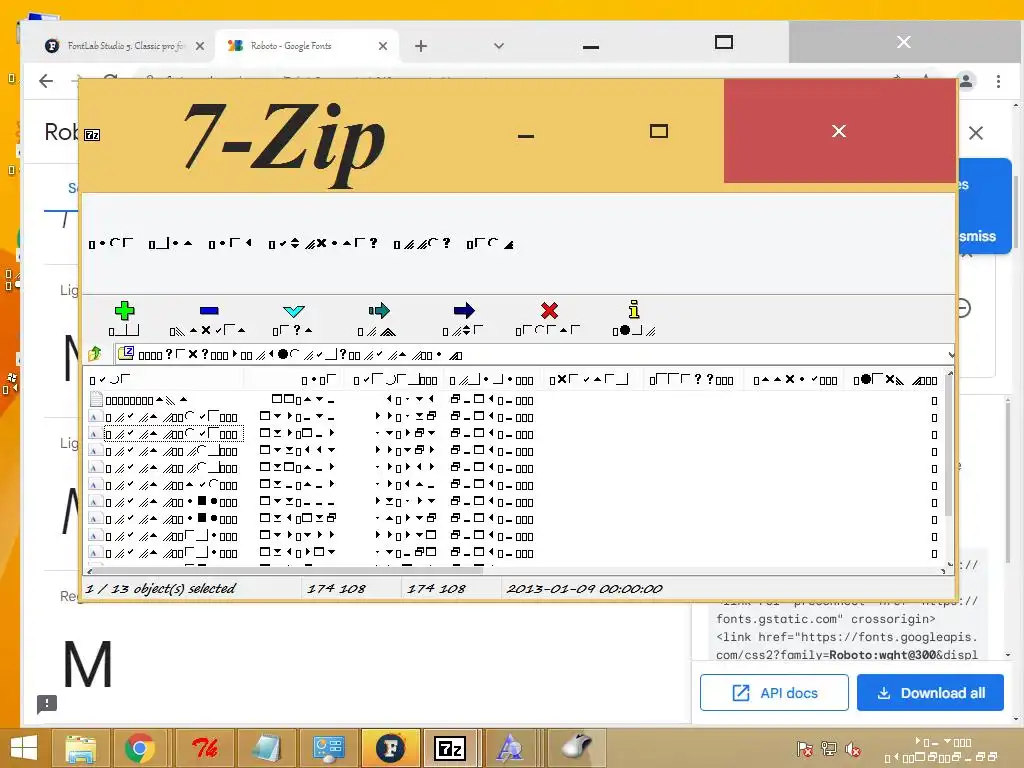Click the red X Delete icon in 7-Zip
1024x768 pixels.
coord(549,310)
